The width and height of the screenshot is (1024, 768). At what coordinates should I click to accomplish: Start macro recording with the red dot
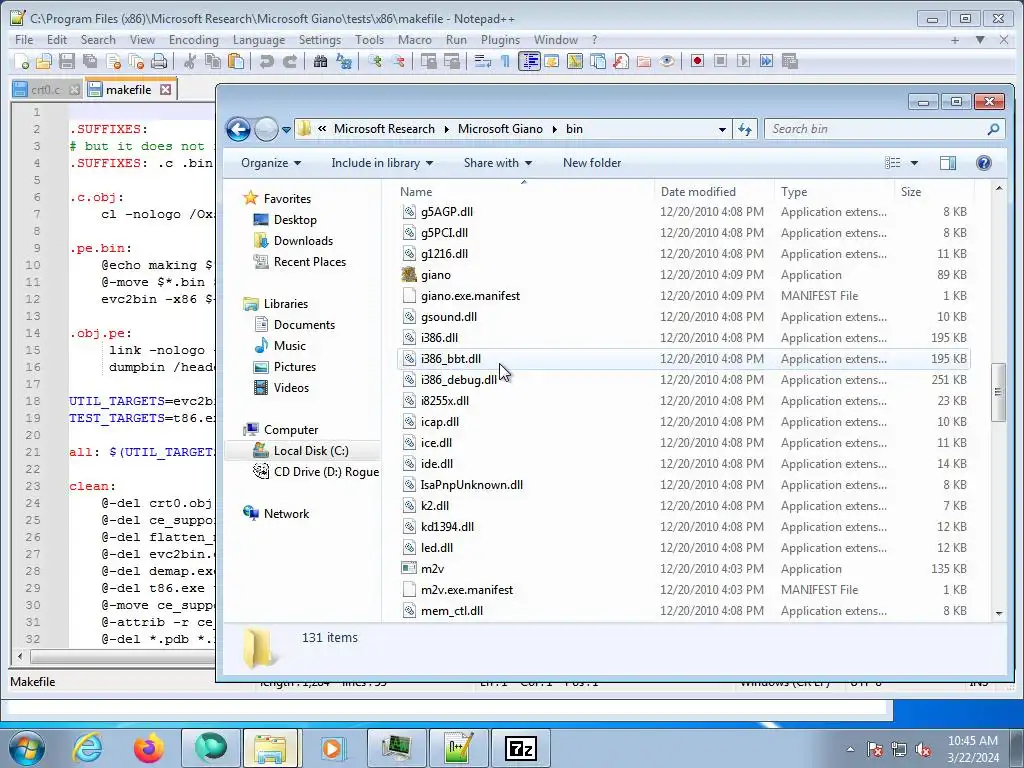click(697, 61)
